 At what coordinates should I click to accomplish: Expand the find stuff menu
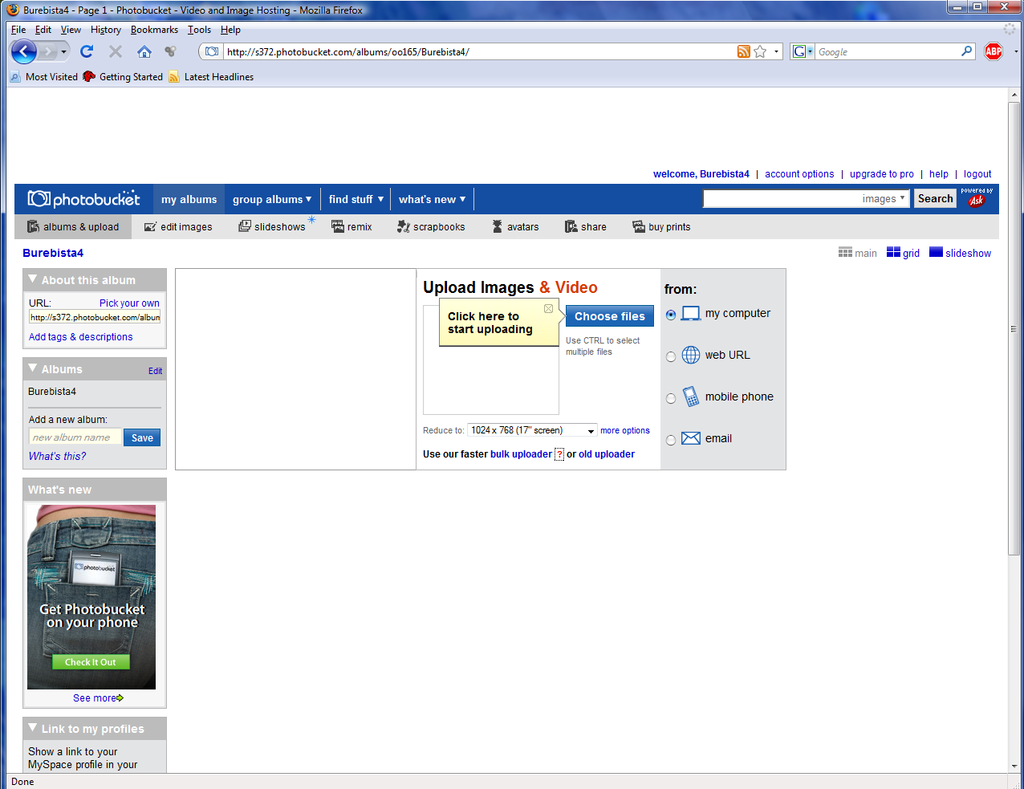click(x=356, y=199)
